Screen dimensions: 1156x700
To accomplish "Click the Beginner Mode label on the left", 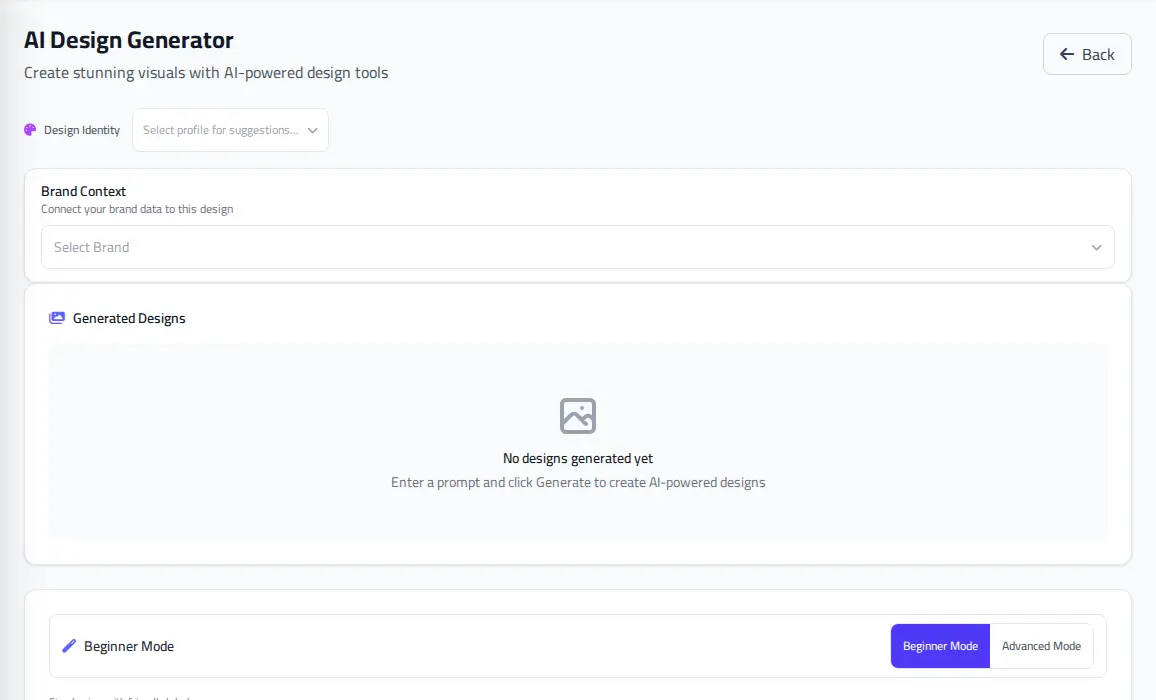I will pos(129,646).
